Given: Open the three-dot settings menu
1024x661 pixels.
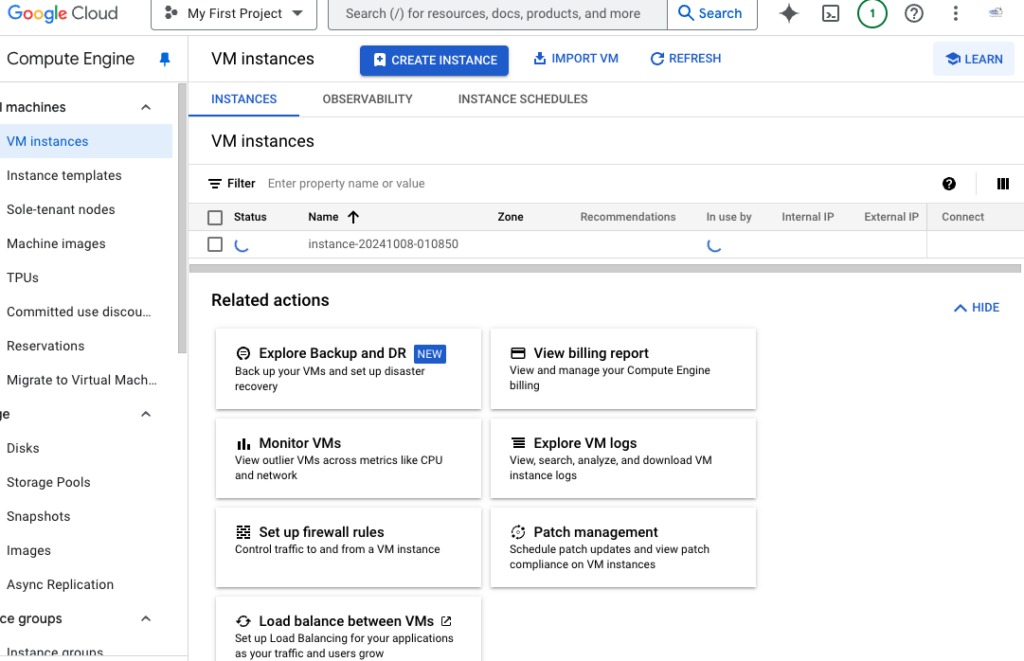Looking at the screenshot, I should [955, 13].
